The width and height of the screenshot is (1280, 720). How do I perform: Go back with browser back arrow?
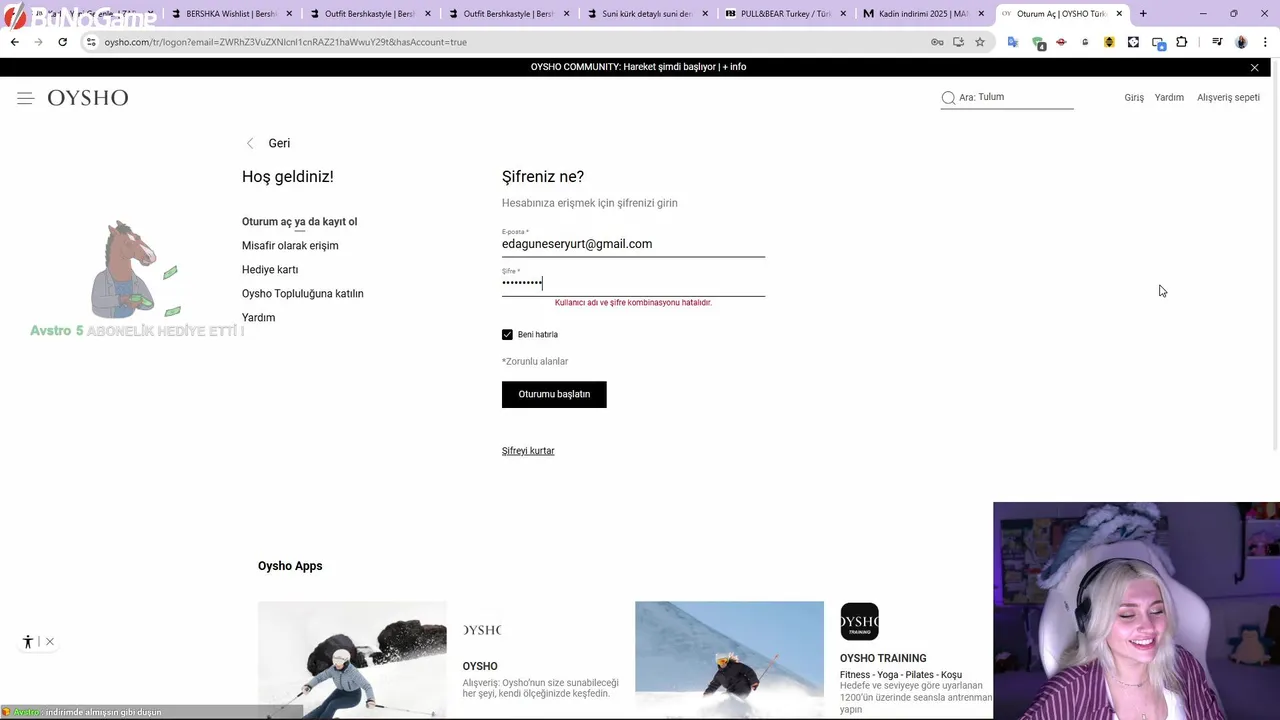point(14,42)
